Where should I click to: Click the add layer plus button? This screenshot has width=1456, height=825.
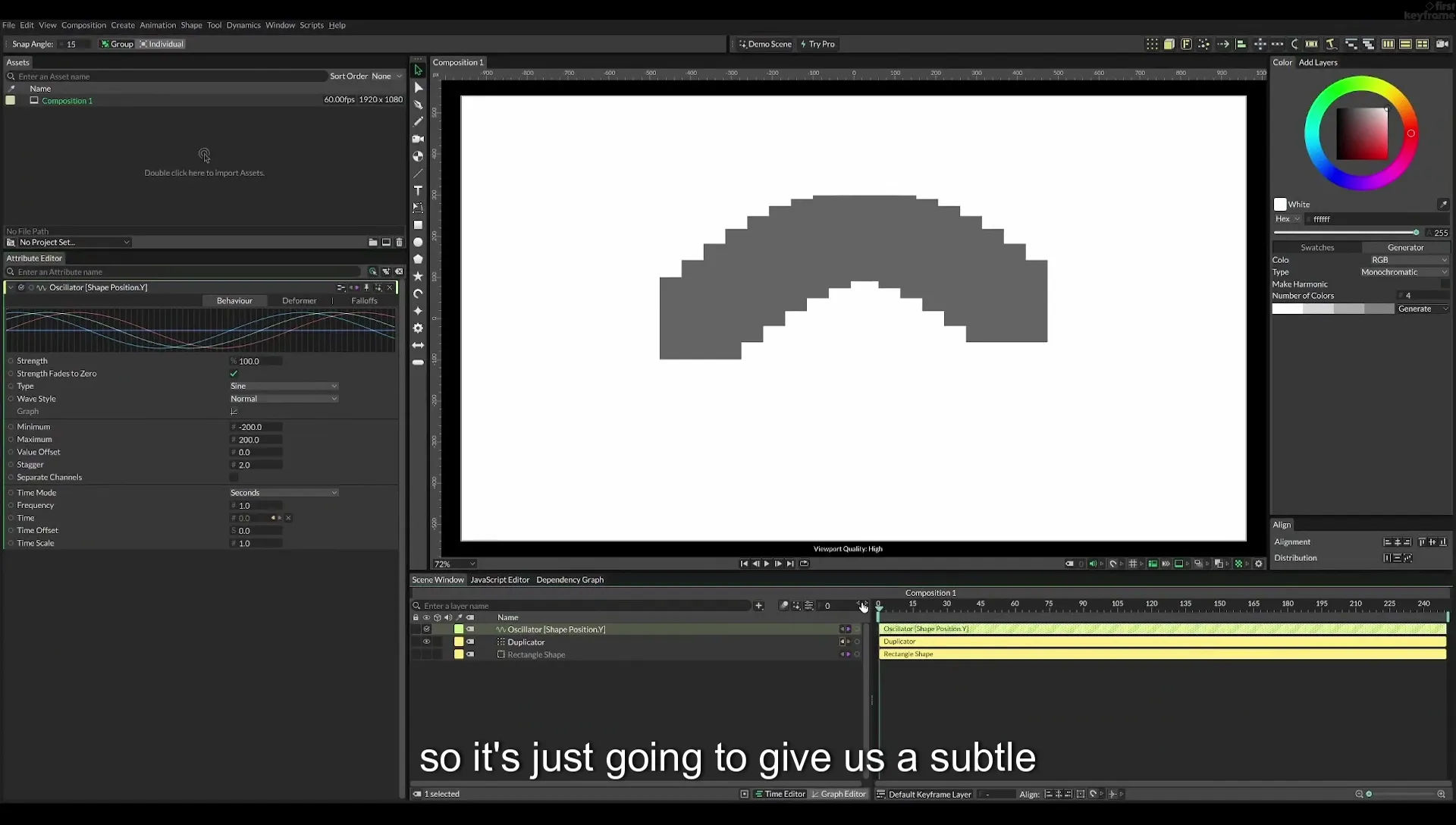coord(758,606)
